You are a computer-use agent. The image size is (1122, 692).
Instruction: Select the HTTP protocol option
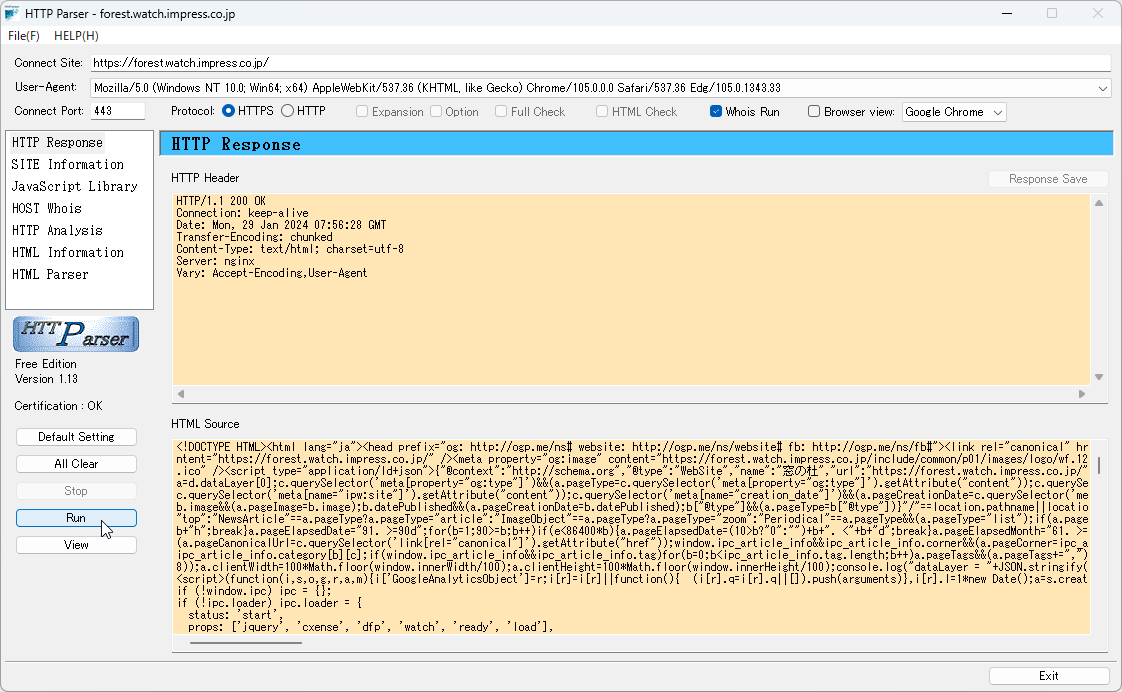(290, 111)
